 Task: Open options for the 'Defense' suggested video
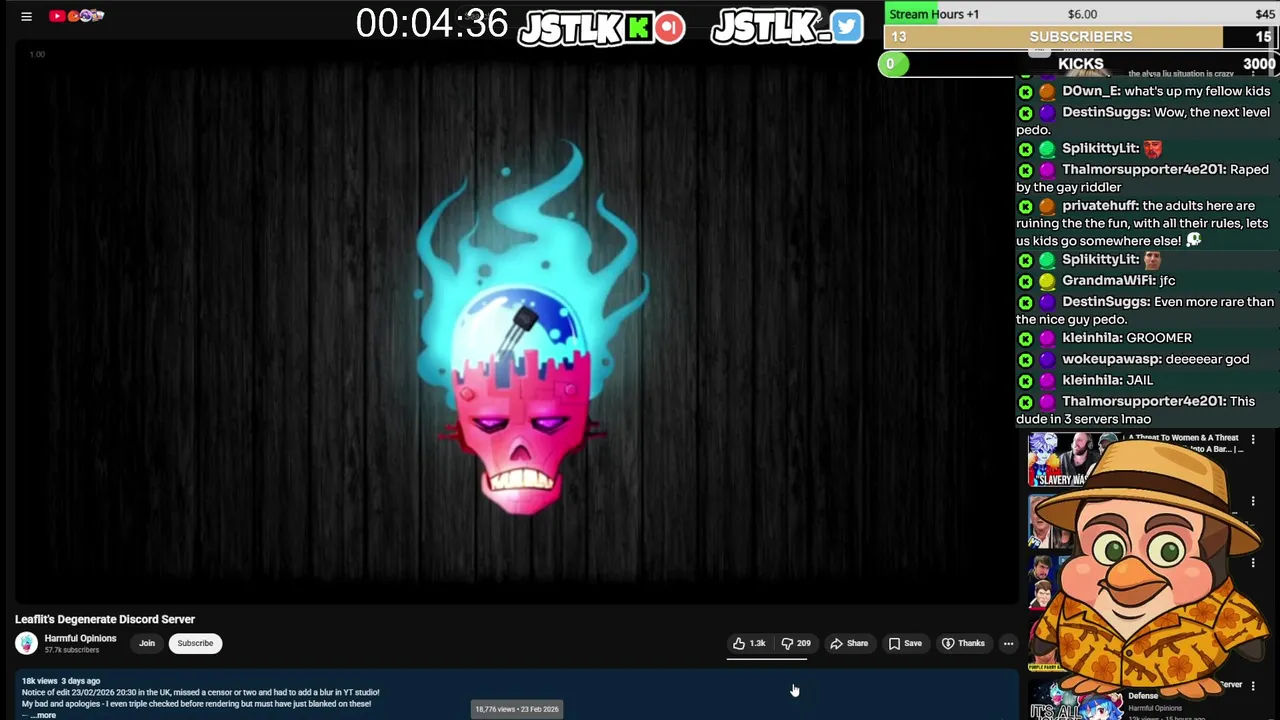click(1253, 686)
